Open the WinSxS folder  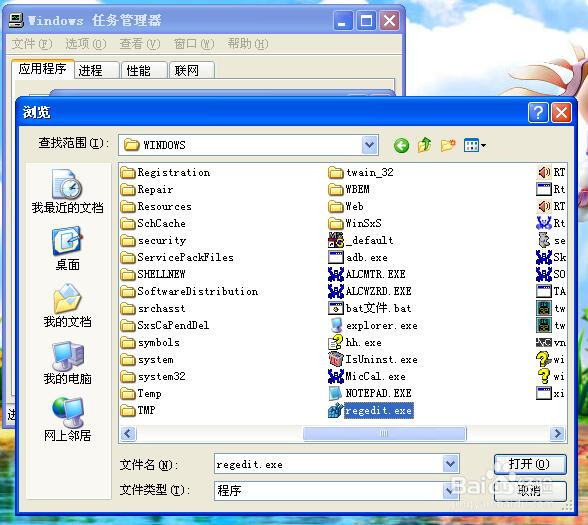355,223
